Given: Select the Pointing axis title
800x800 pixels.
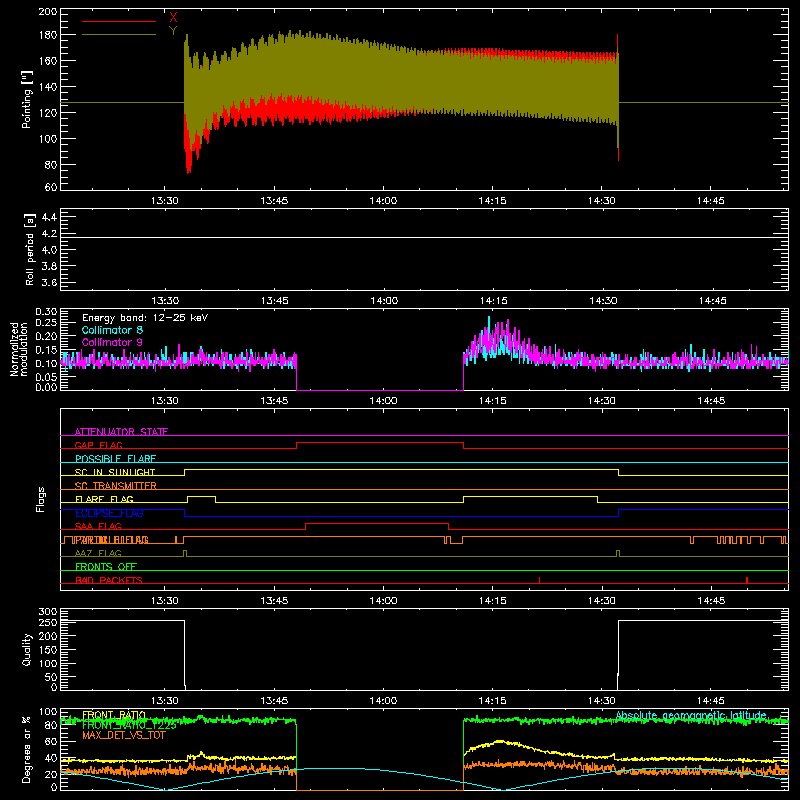Looking at the screenshot, I should pos(27,99).
